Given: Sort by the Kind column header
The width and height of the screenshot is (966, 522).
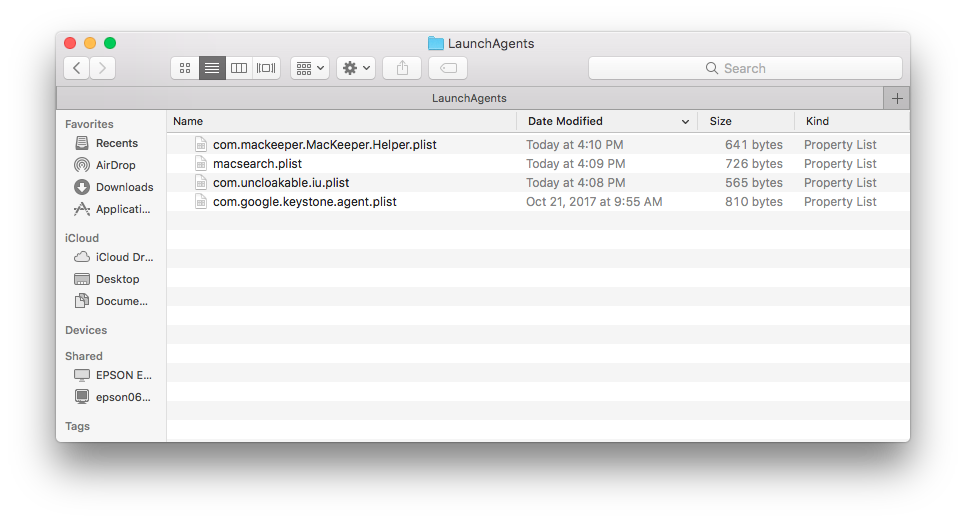Looking at the screenshot, I should 852,121.
